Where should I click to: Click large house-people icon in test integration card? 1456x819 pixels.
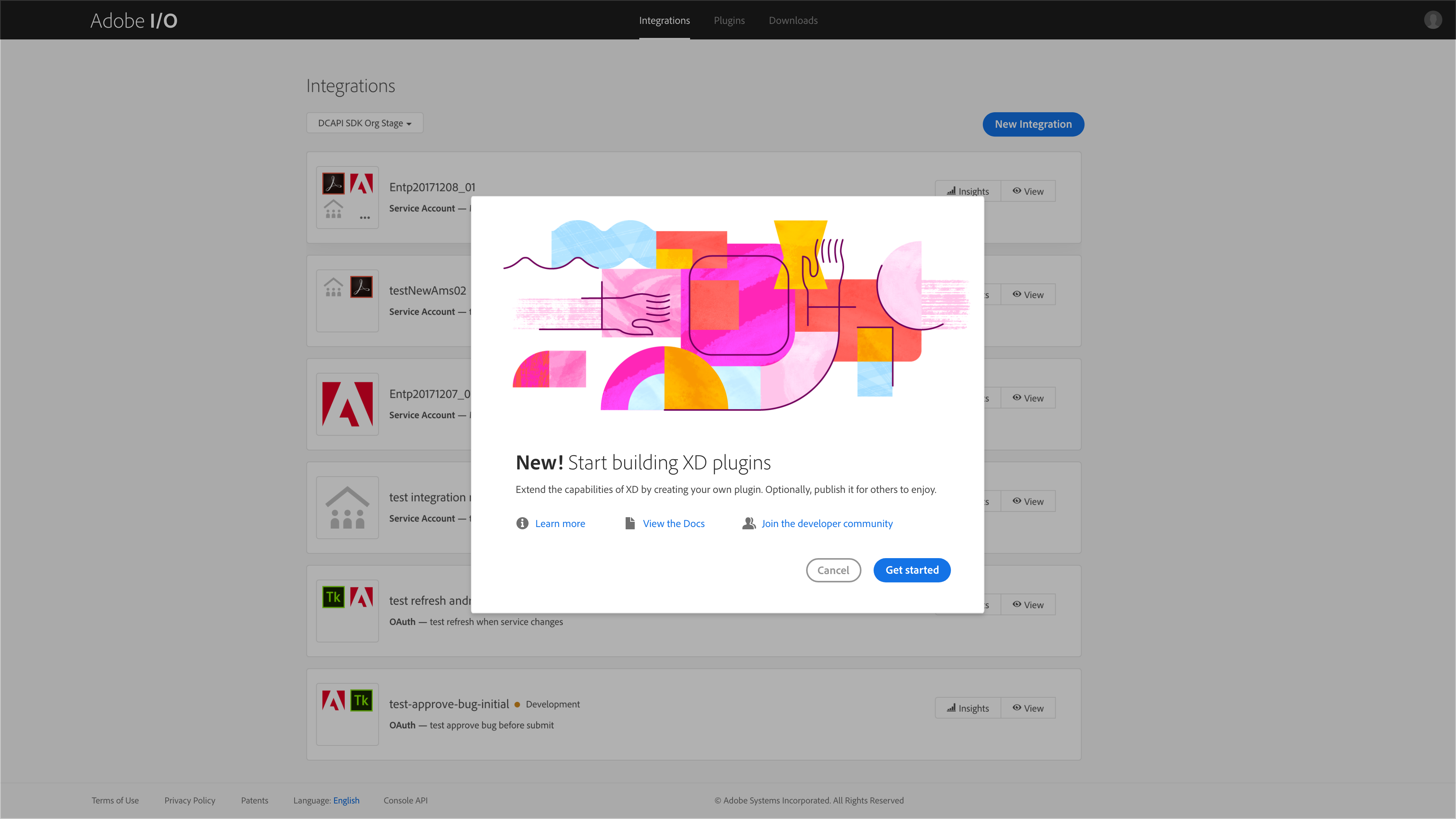pyautogui.click(x=347, y=508)
